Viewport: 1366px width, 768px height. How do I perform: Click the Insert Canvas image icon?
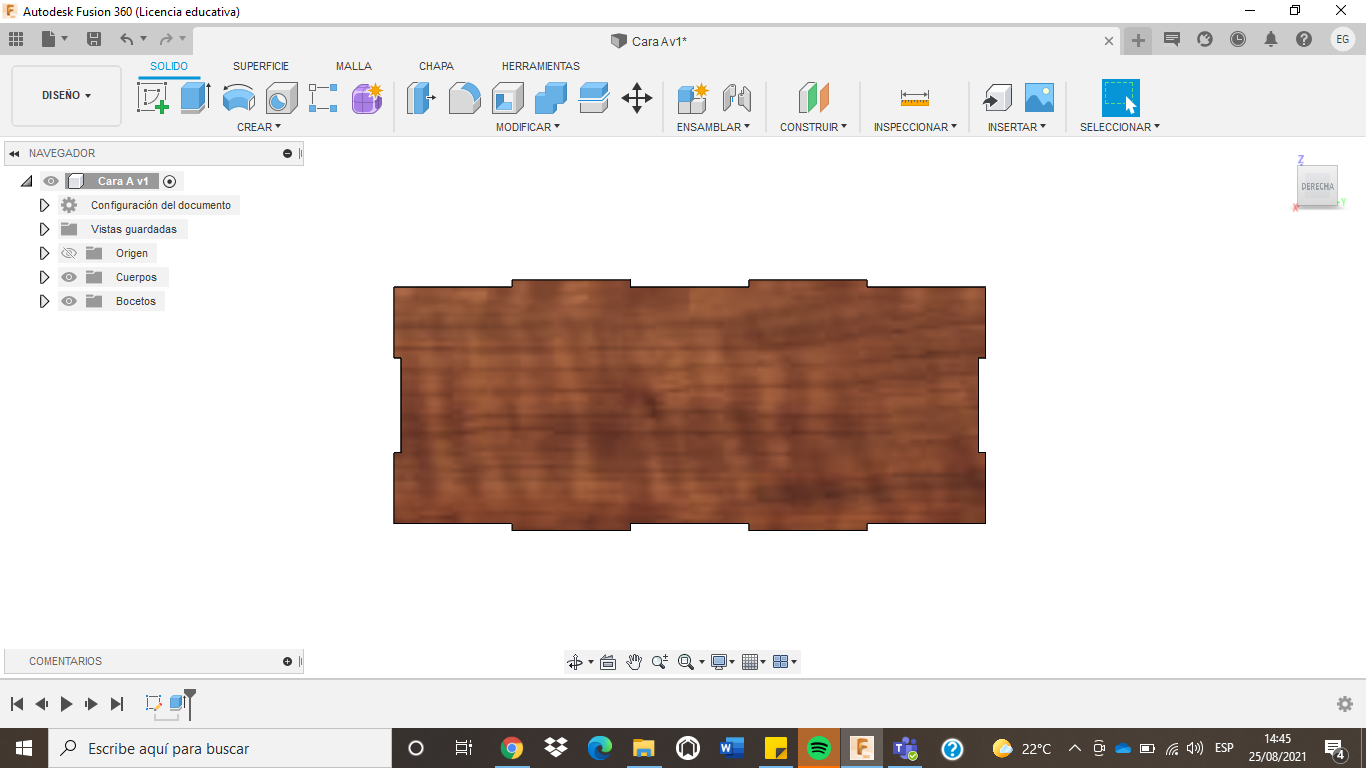(x=1039, y=98)
